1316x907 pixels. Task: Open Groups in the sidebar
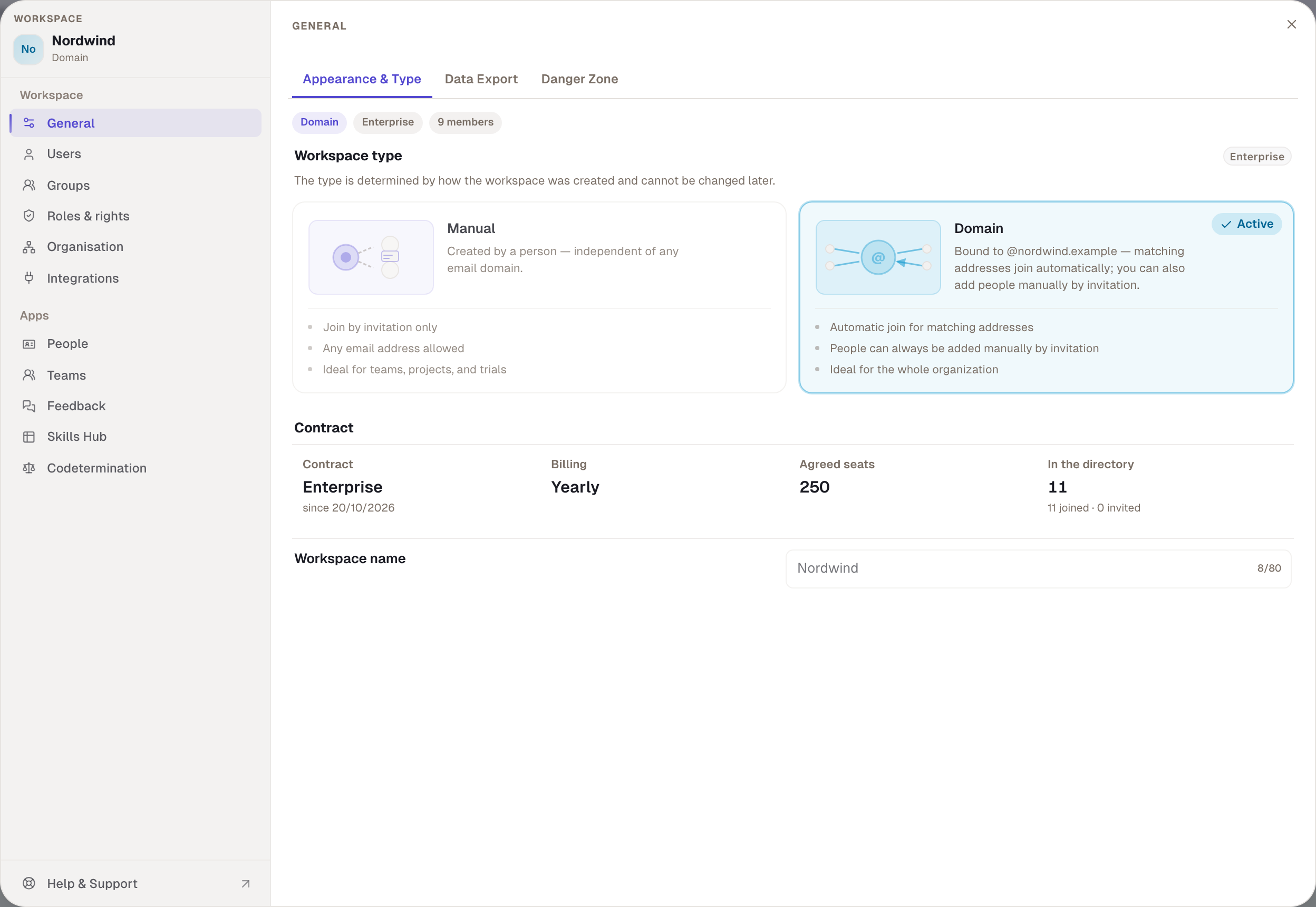(x=136, y=185)
